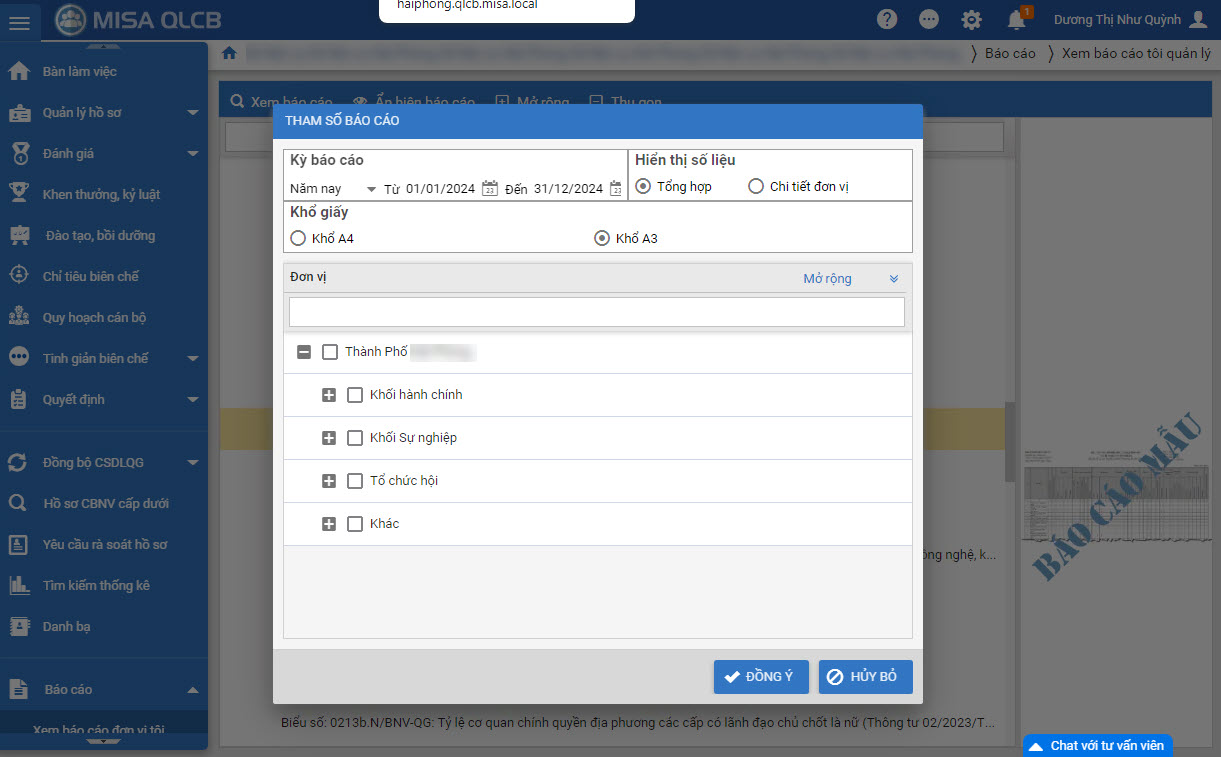Expand the Khối Sự nghiệp tree node
This screenshot has height=757, width=1221.
coord(329,438)
